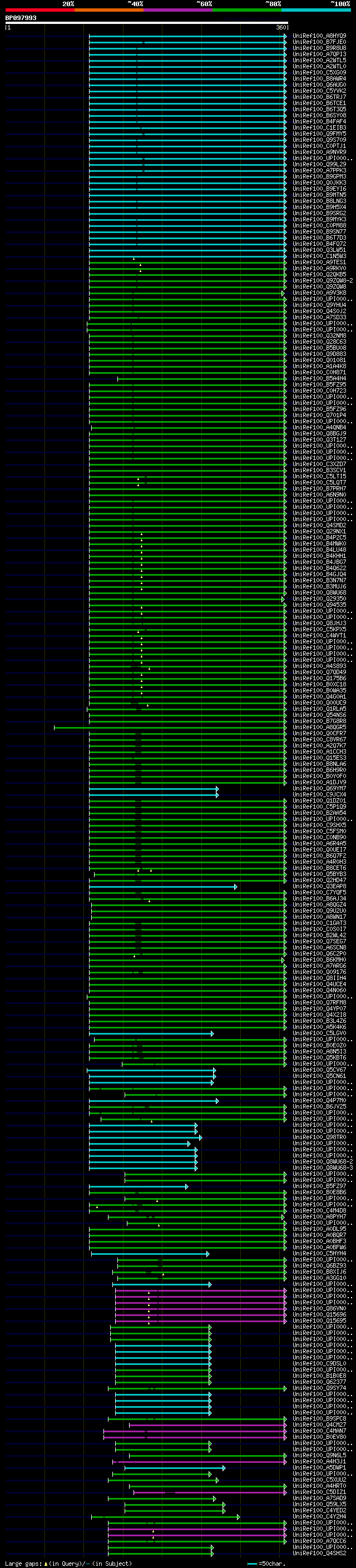Open hit UniRef100_B3N7N7
This screenshot has height=1568, width=356.
pos(319,580)
